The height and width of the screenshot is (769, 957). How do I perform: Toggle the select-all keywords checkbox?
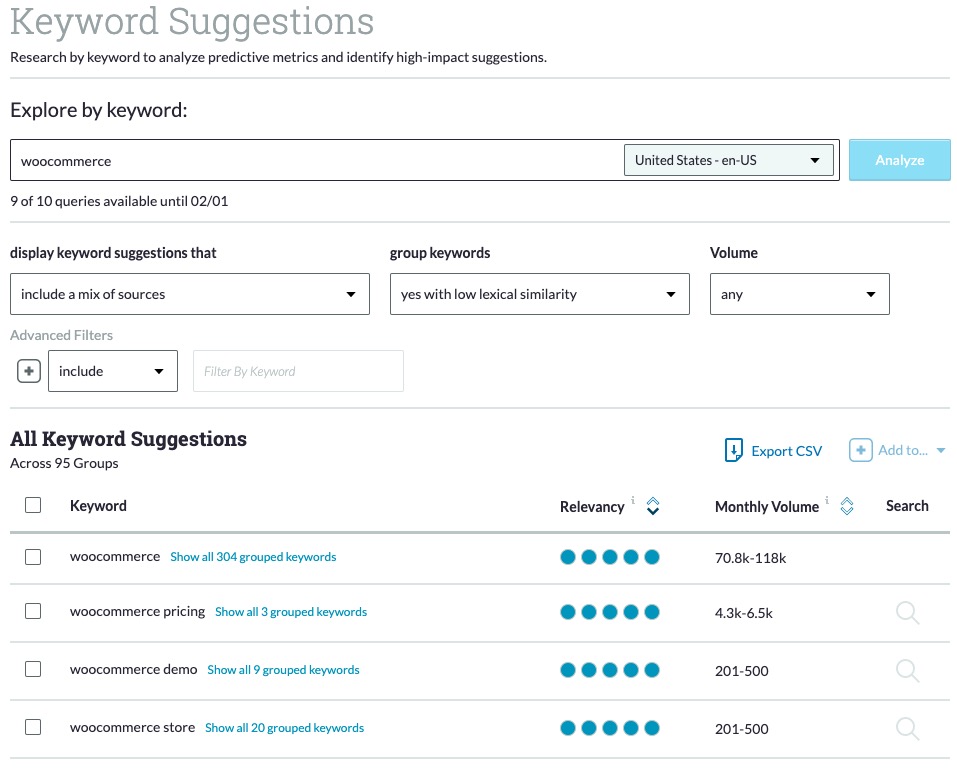pos(33,505)
